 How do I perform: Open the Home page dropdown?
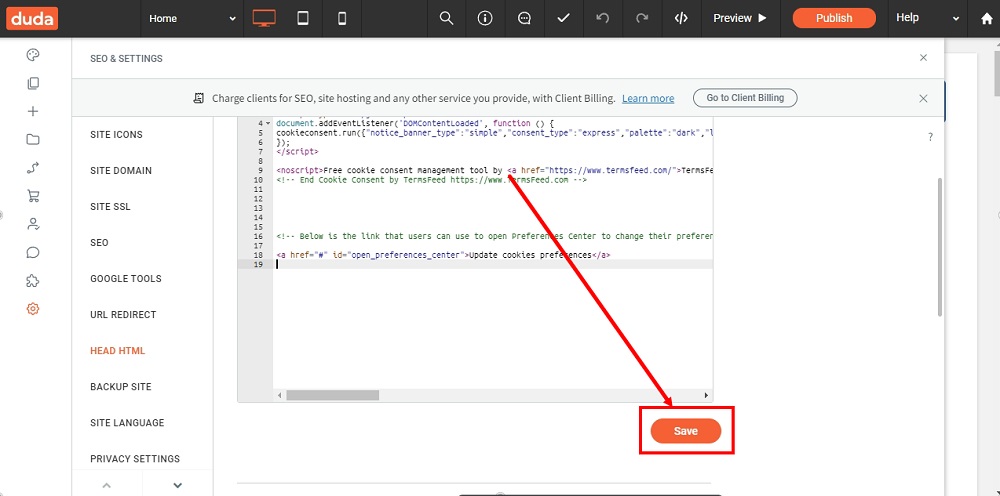192,18
